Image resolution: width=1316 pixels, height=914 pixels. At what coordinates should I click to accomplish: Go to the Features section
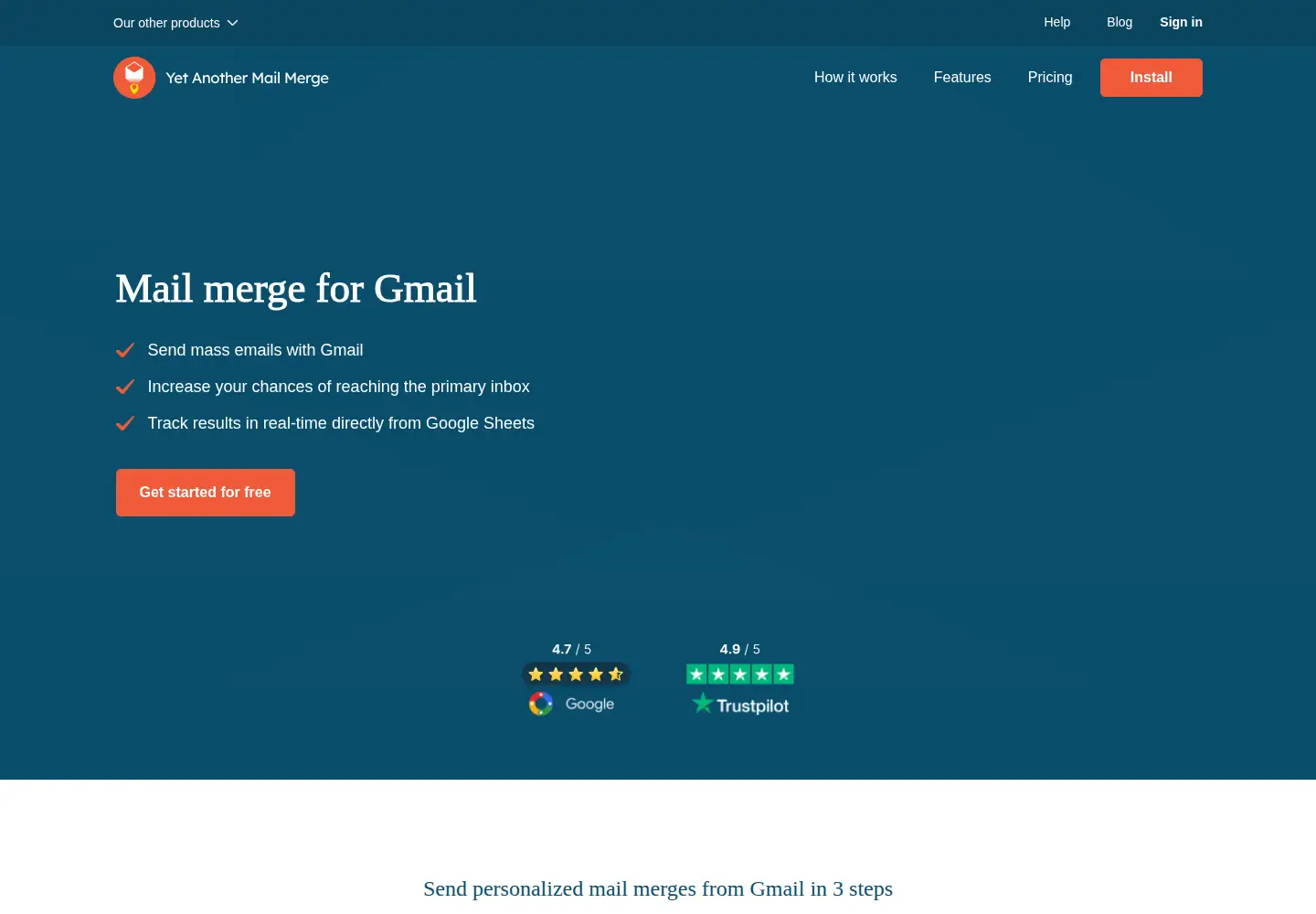[962, 78]
